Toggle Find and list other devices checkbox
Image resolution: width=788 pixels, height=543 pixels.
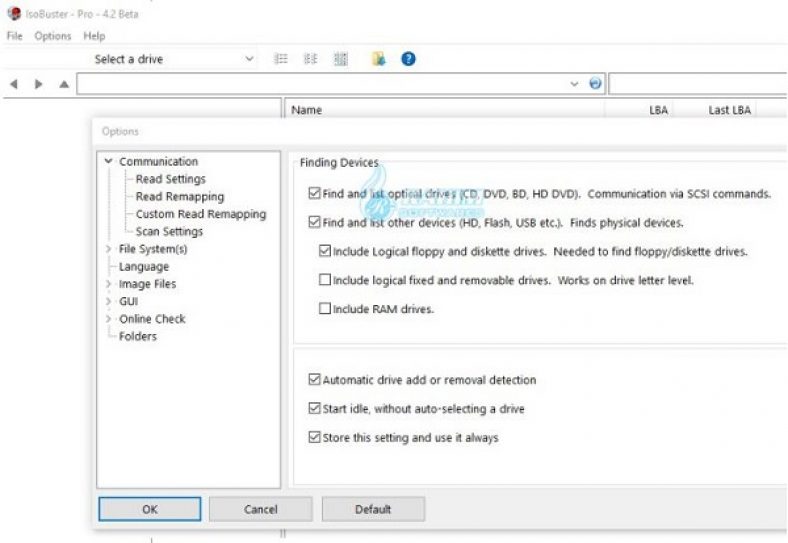315,222
